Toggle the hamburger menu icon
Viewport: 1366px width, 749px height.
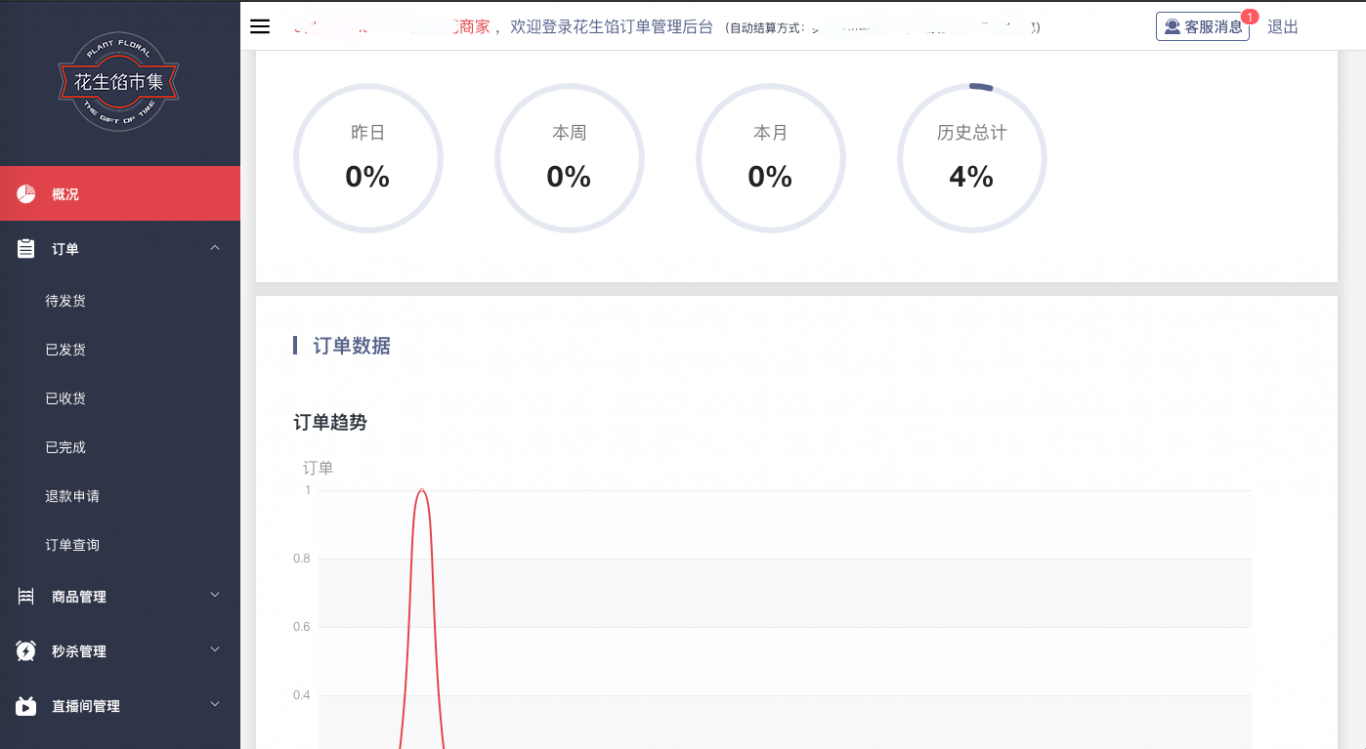(260, 27)
